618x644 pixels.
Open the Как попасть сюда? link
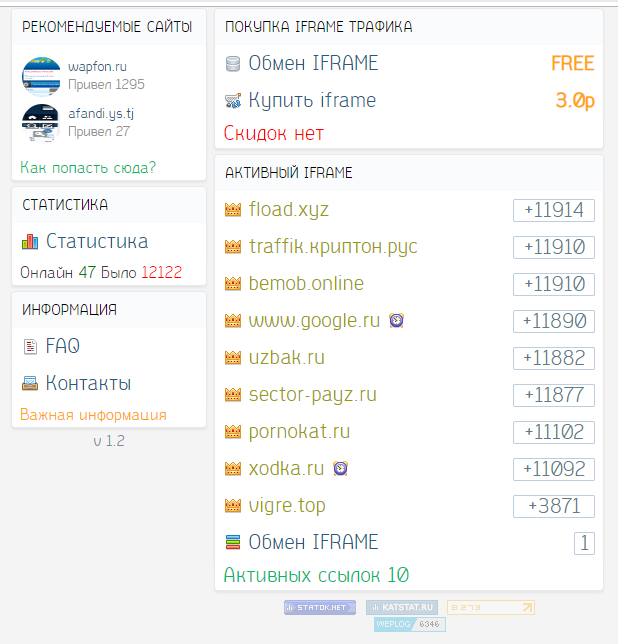coord(88,167)
